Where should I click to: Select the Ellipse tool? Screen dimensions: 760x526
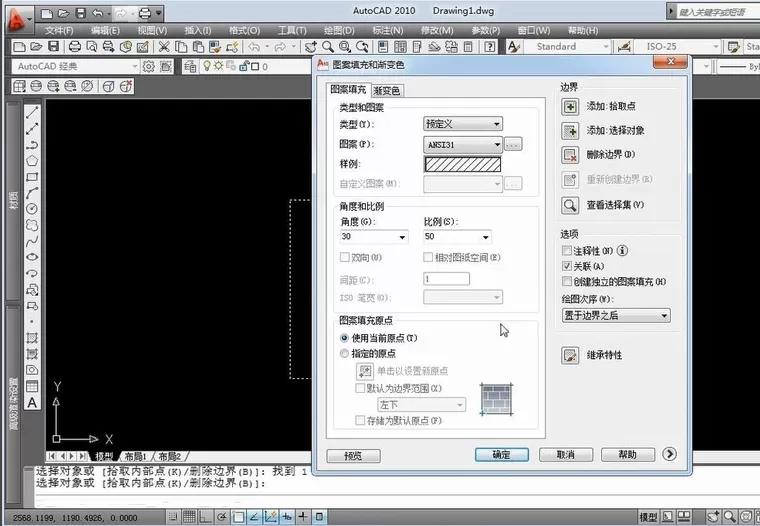[x=32, y=257]
